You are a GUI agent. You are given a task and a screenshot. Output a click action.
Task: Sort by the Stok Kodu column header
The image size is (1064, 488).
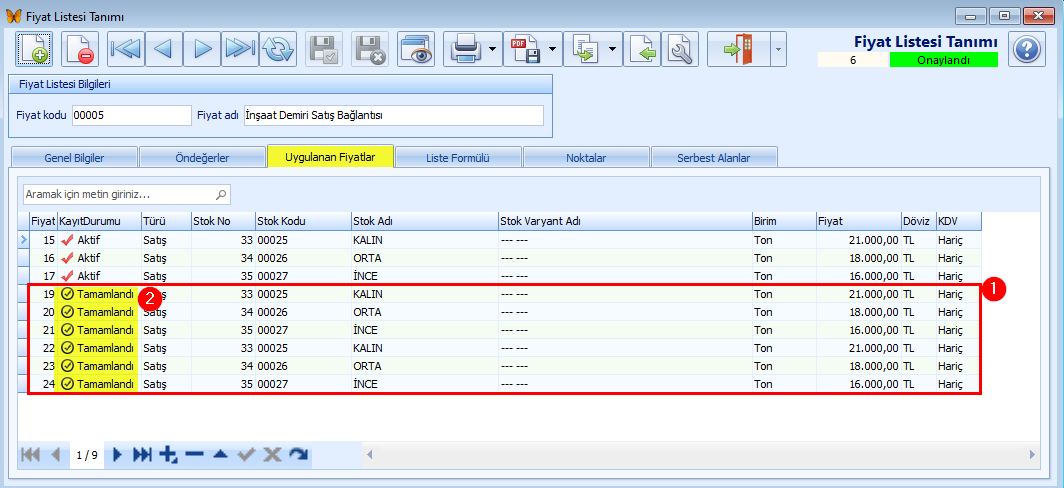point(302,221)
